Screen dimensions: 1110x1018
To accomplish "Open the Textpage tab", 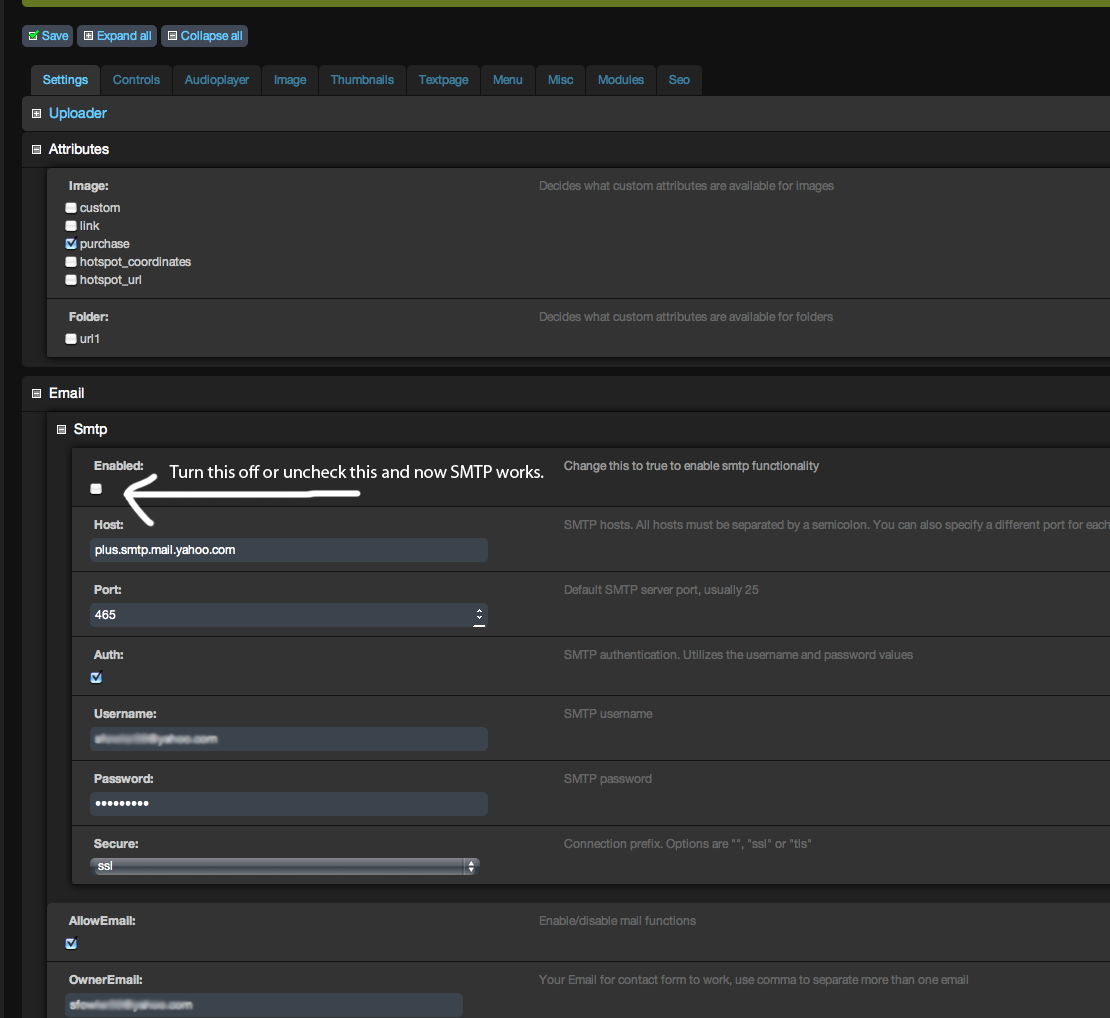I will (x=443, y=80).
